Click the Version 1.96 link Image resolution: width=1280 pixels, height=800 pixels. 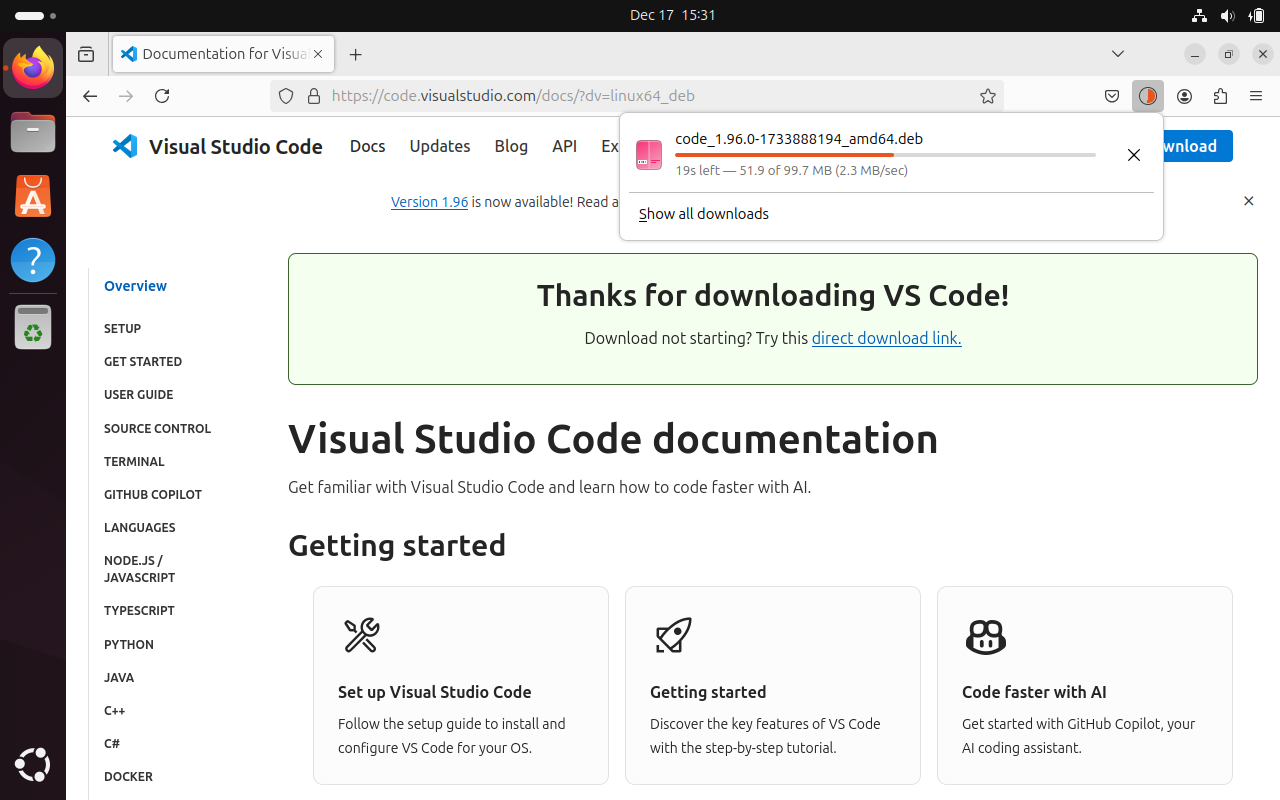(x=429, y=201)
